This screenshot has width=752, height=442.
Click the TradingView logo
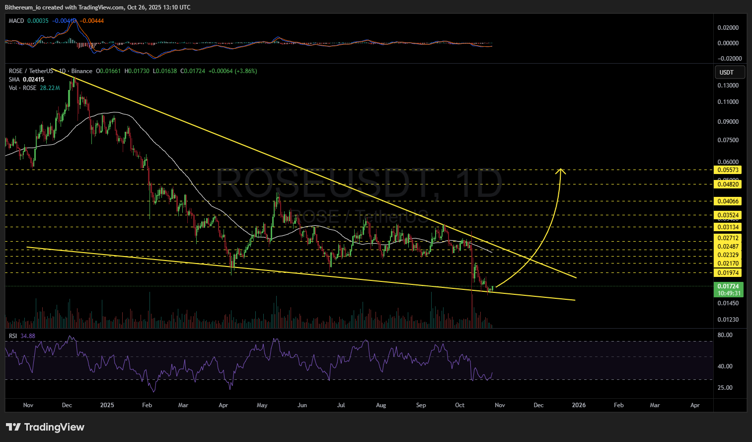point(48,426)
